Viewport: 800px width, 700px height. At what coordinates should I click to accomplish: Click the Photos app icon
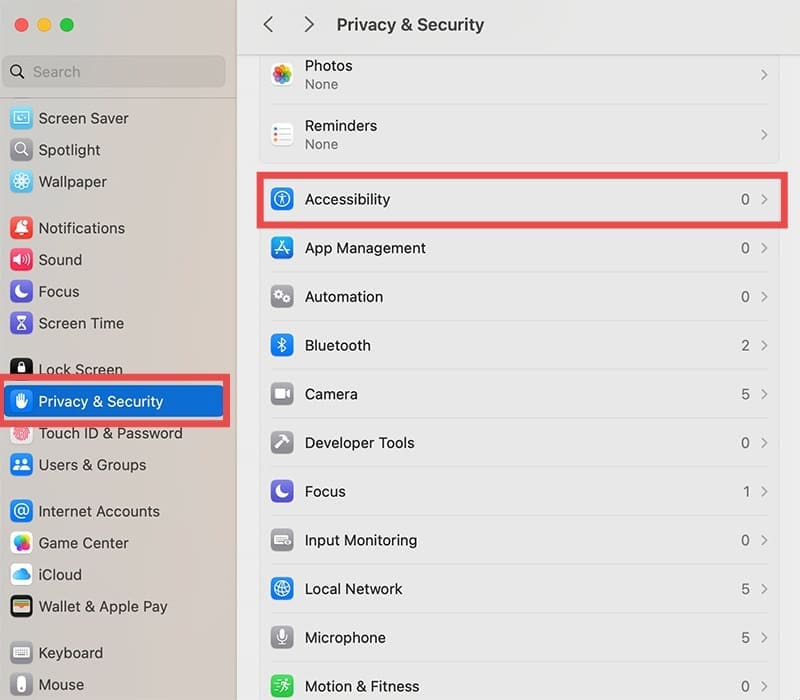point(282,75)
